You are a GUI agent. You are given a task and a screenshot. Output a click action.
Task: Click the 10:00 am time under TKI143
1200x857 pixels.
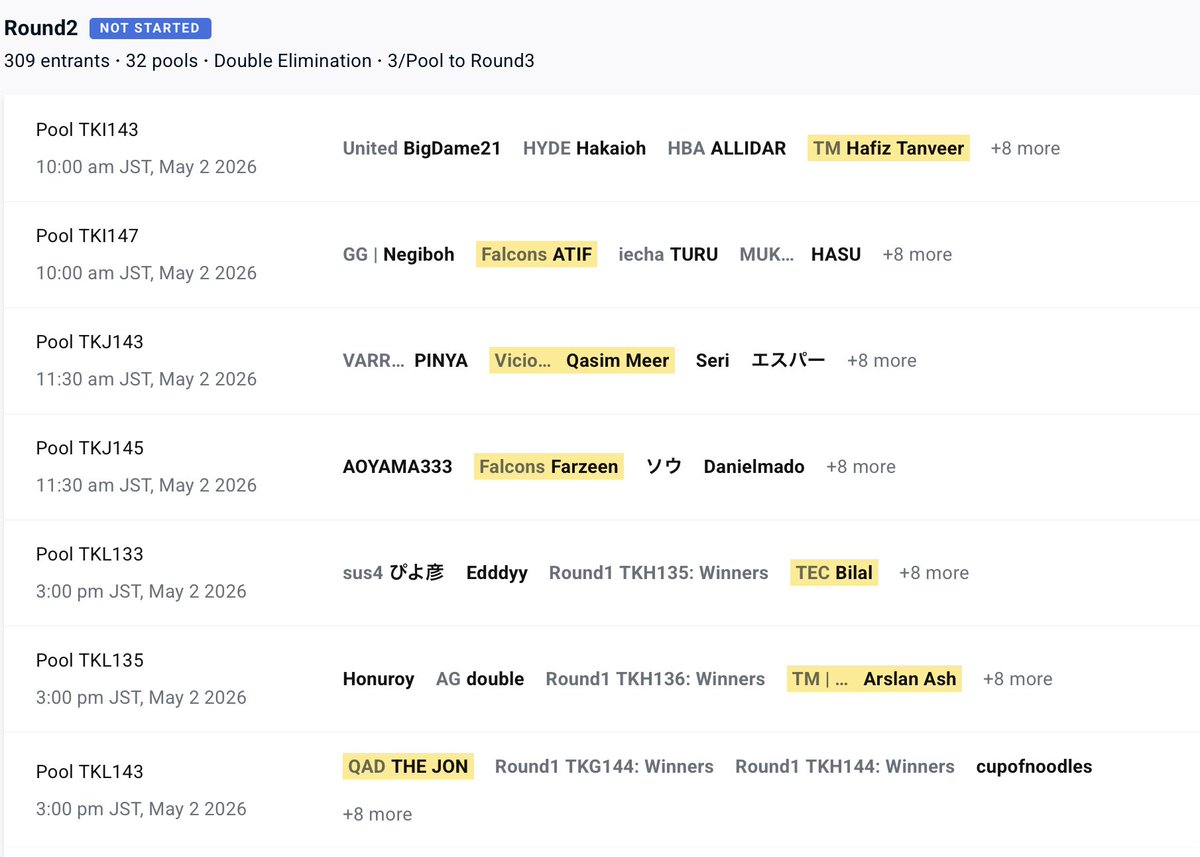pos(146,166)
